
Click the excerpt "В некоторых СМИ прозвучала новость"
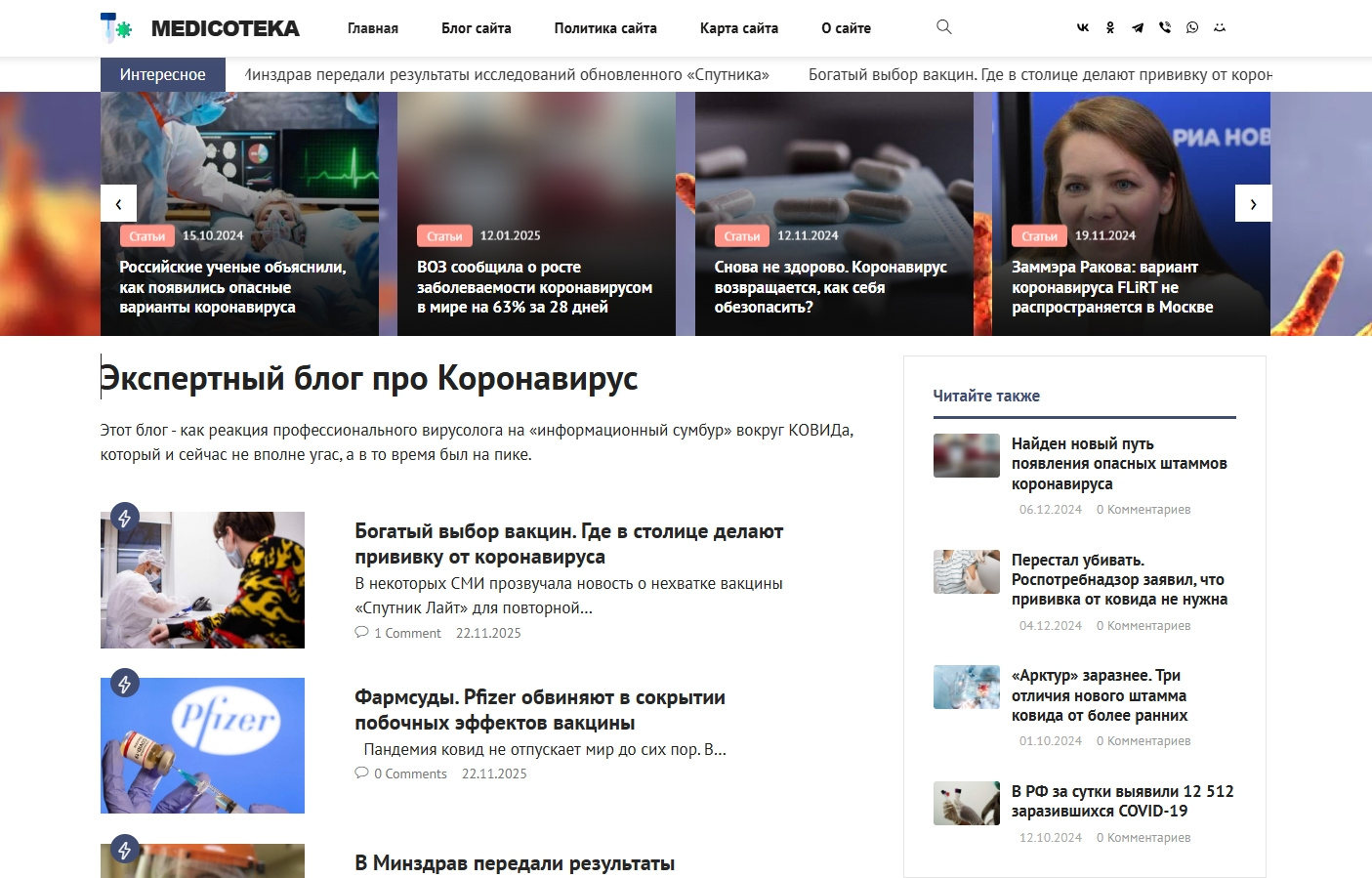pyautogui.click(x=569, y=596)
